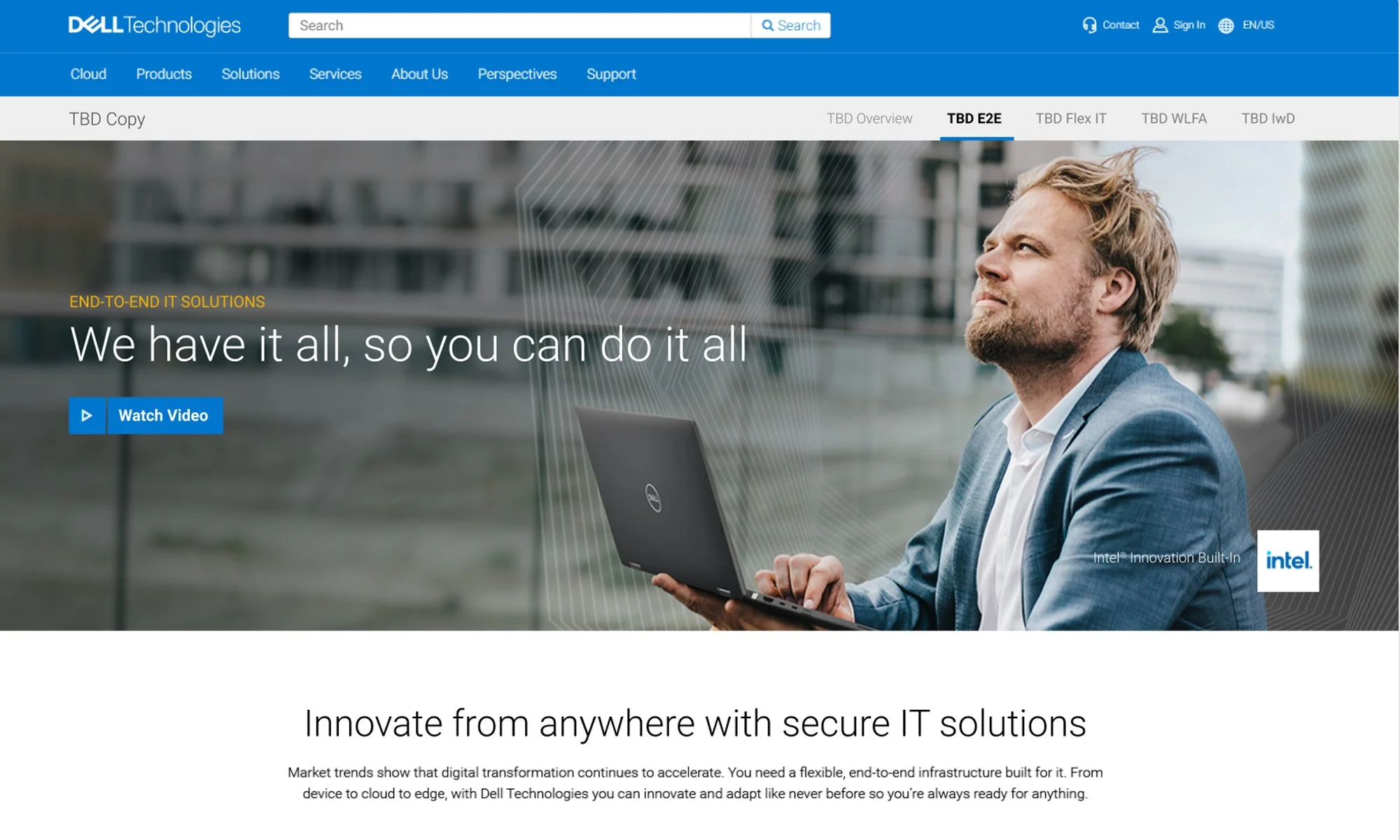Click the Dell Technologies logo
Screen dimensions: 1400x840
point(155,25)
